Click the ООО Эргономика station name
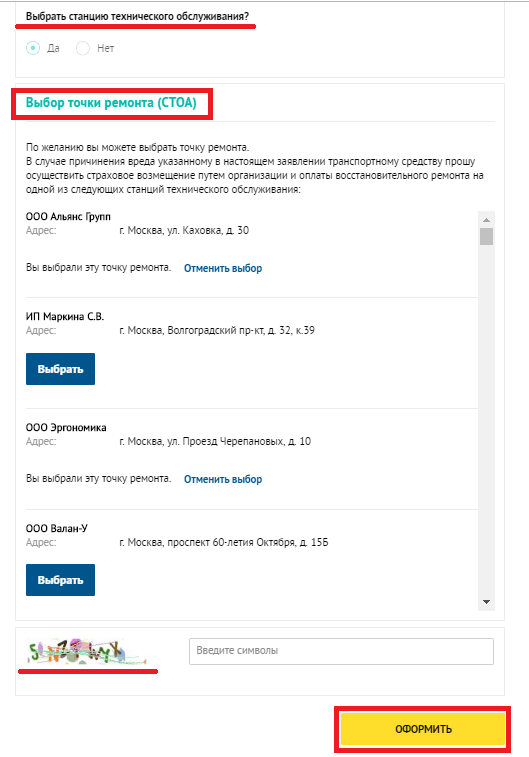The image size is (529, 757). click(66, 428)
